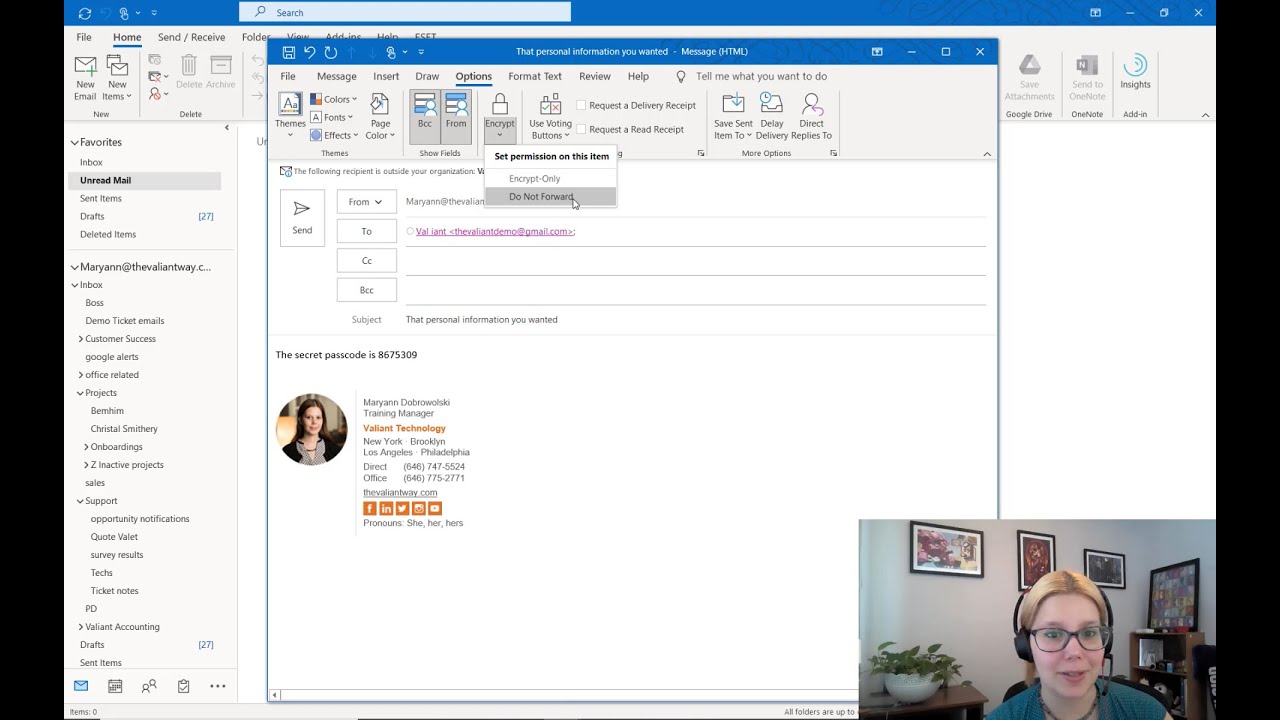Open Themes in the Options ribbon

290,116
